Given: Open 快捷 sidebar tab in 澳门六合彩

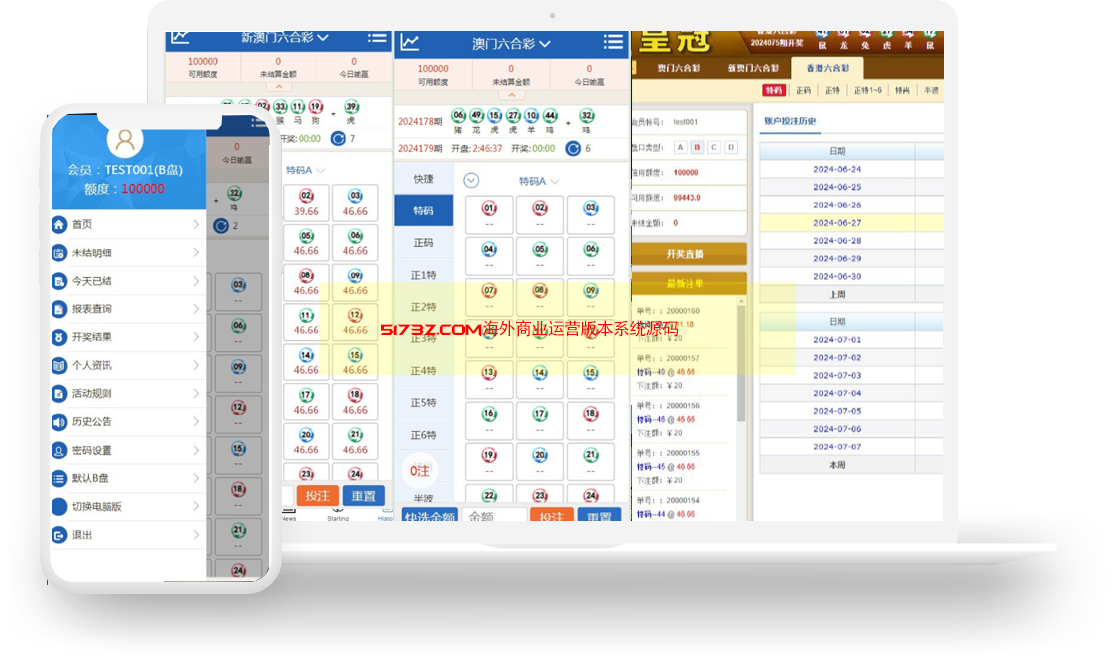Looking at the screenshot, I should click(x=423, y=179).
